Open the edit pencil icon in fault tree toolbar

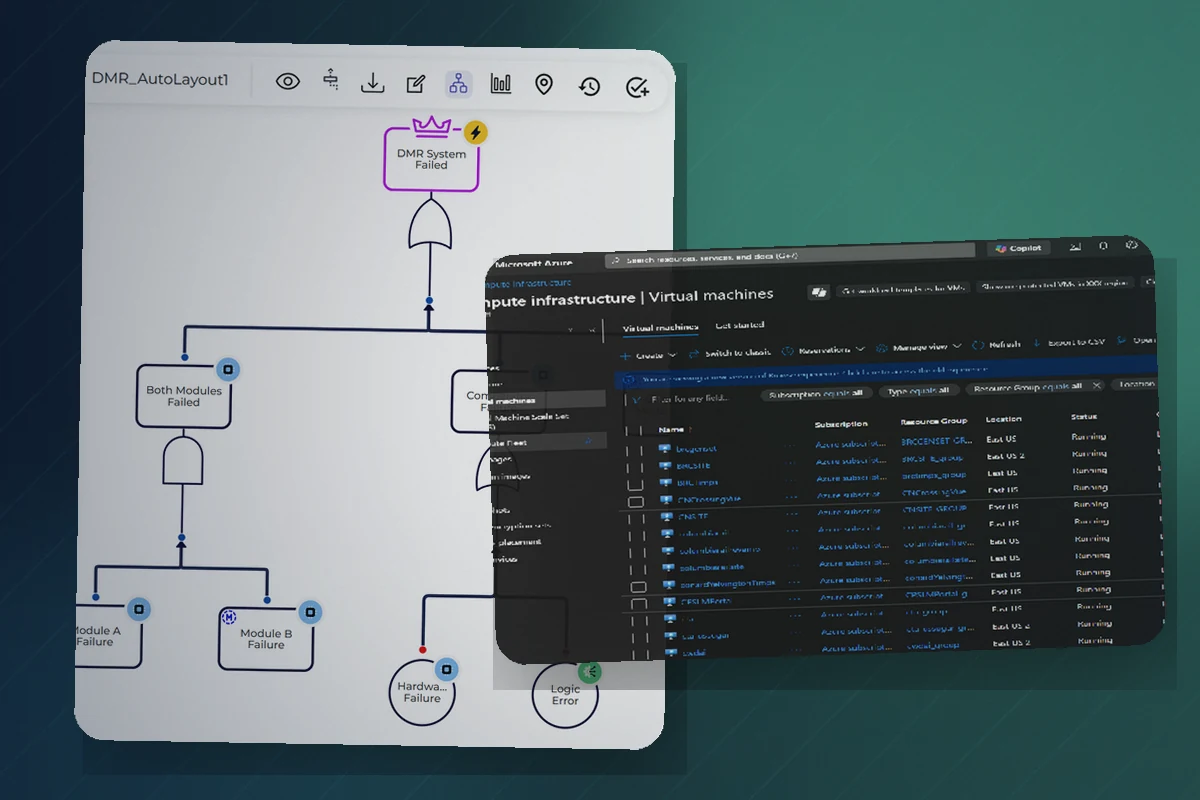pos(416,84)
